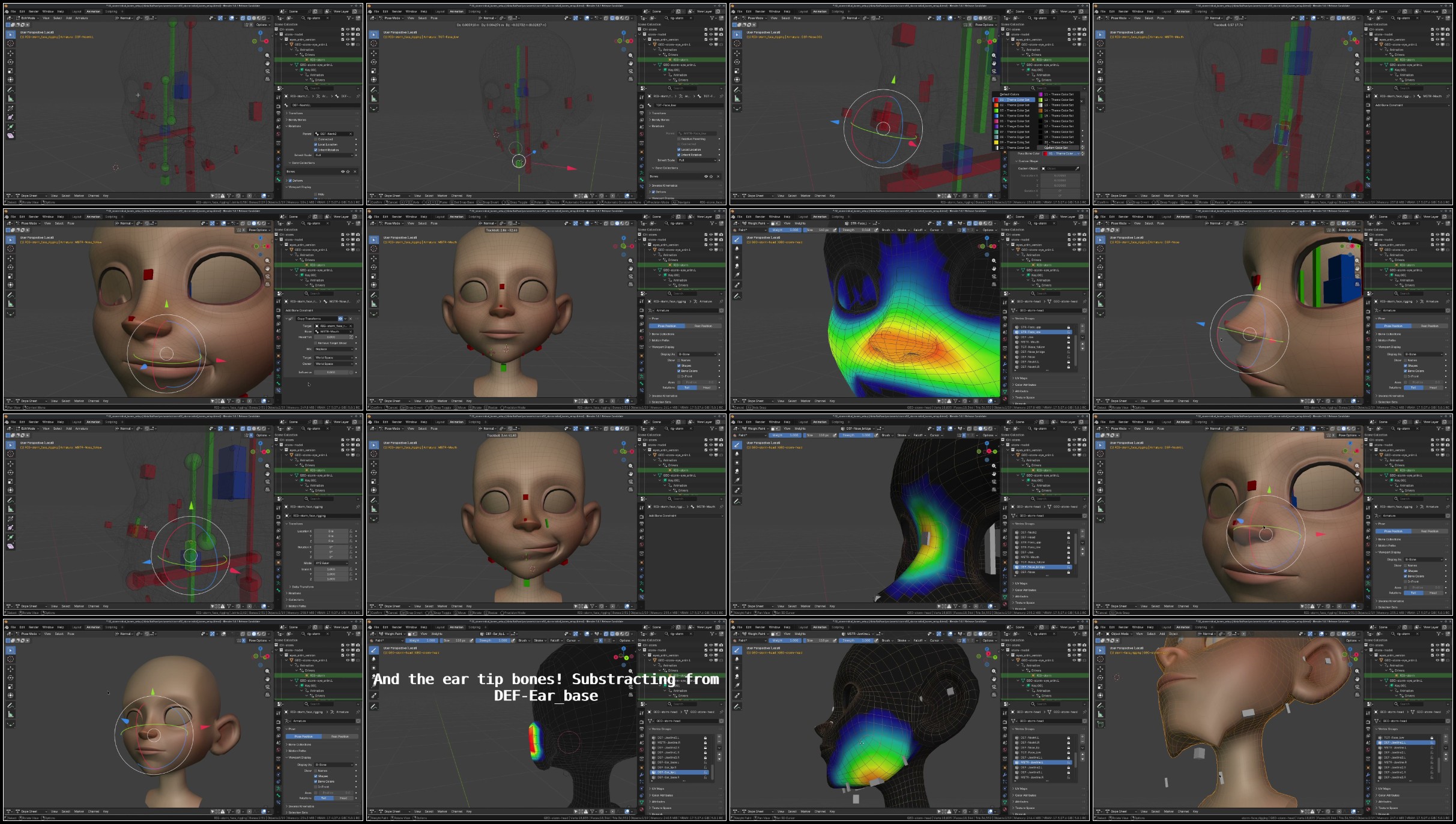Click the outliner filter icon in the DEF-Neck2 frame

coord(349,18)
